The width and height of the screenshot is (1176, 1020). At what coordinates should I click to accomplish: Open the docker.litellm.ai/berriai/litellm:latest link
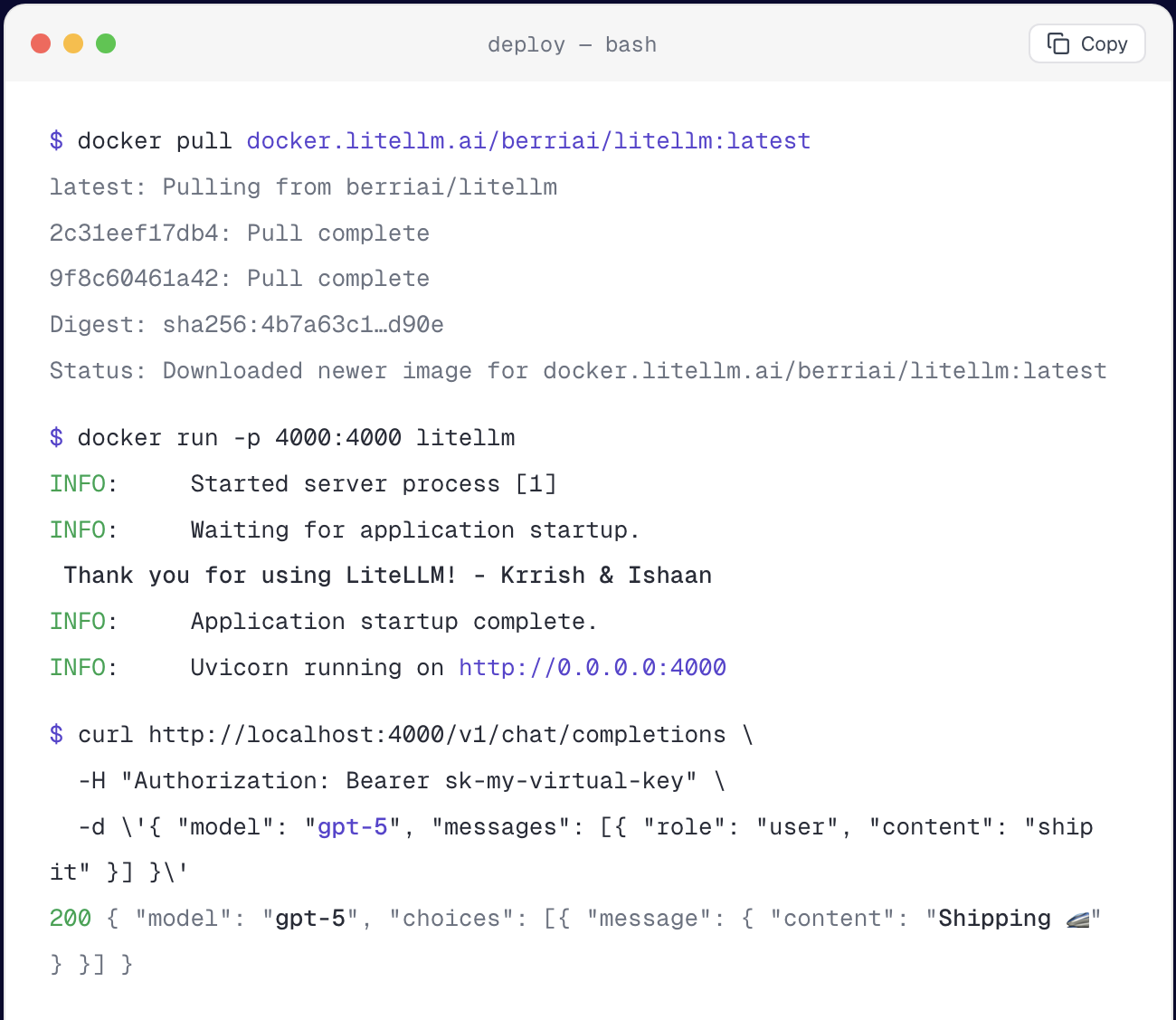(x=528, y=141)
